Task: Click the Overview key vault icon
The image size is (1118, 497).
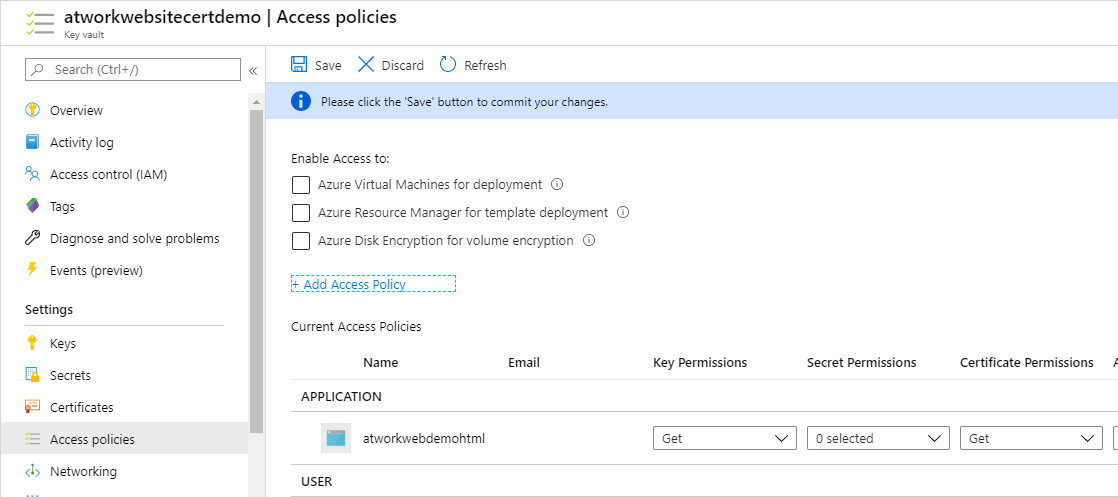Action: click(x=32, y=110)
